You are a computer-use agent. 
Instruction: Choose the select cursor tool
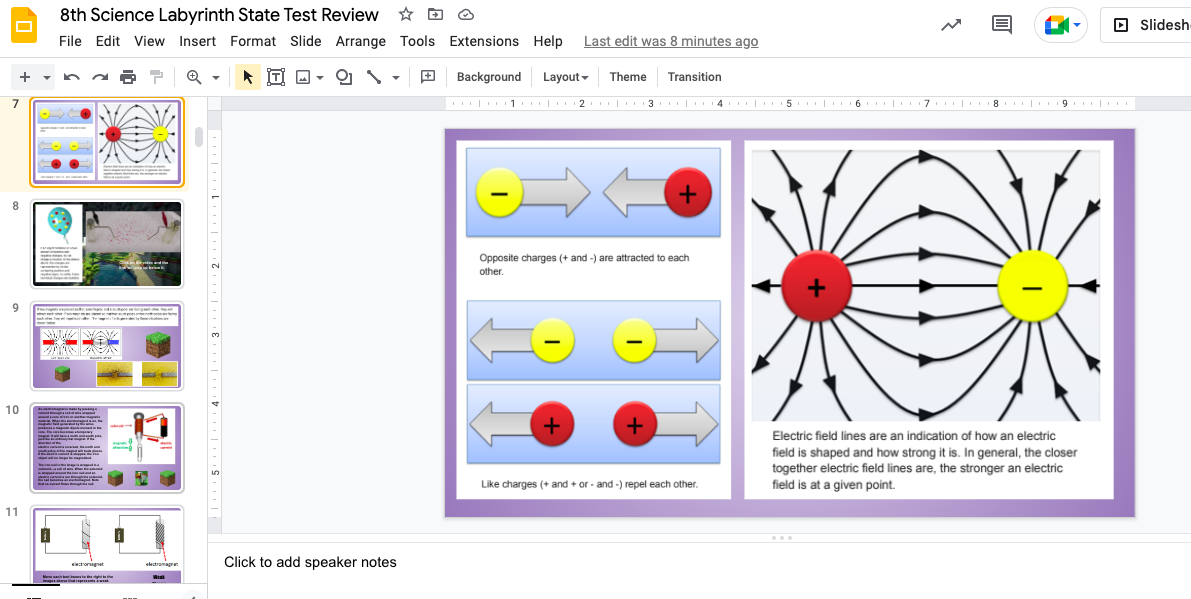pos(248,77)
